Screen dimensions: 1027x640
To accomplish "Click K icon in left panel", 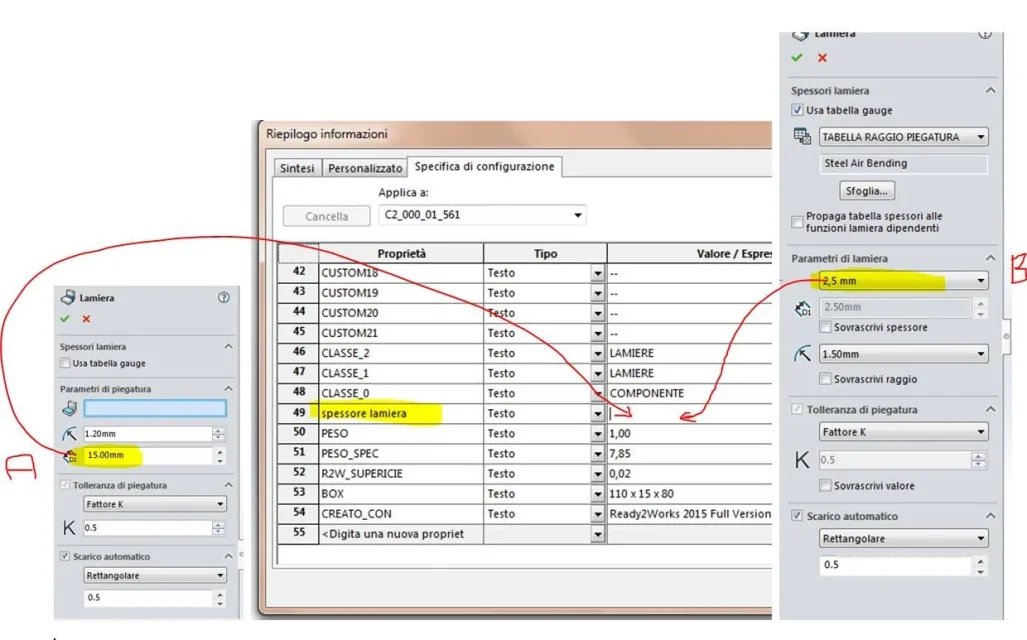I will pyautogui.click(x=69, y=528).
